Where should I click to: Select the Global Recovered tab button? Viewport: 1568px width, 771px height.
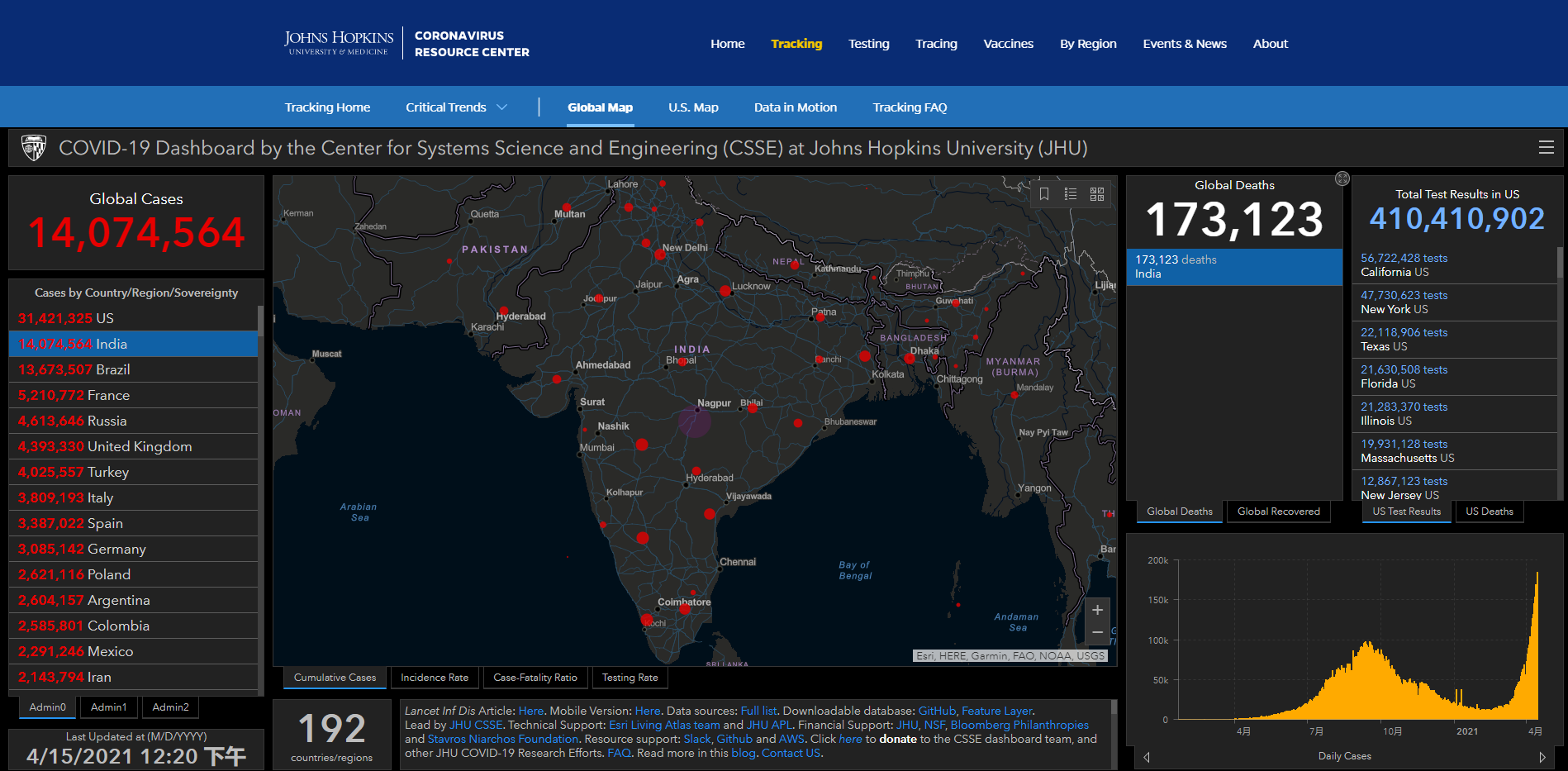point(1278,512)
